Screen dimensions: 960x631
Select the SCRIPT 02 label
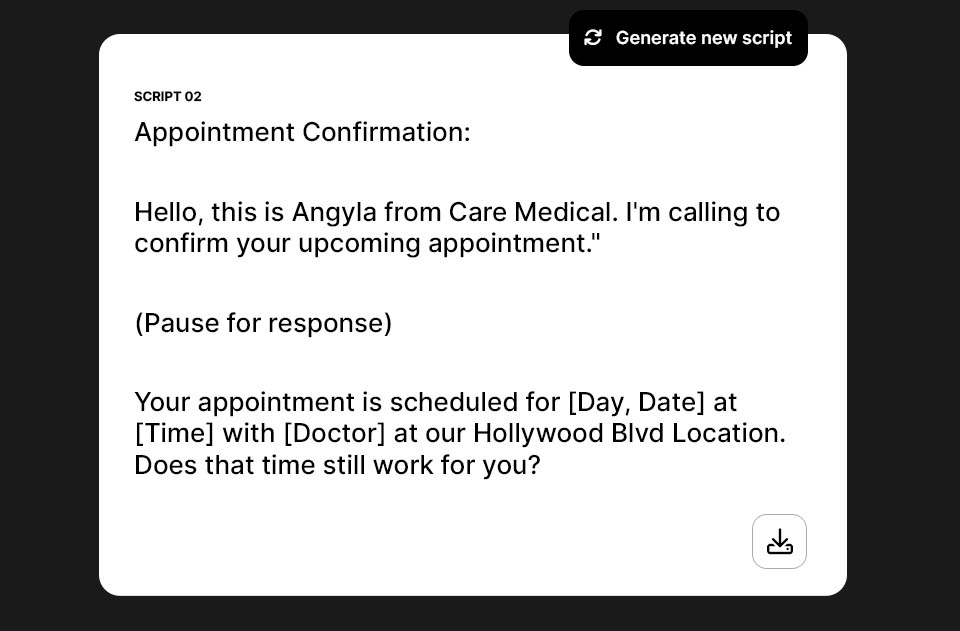click(168, 97)
